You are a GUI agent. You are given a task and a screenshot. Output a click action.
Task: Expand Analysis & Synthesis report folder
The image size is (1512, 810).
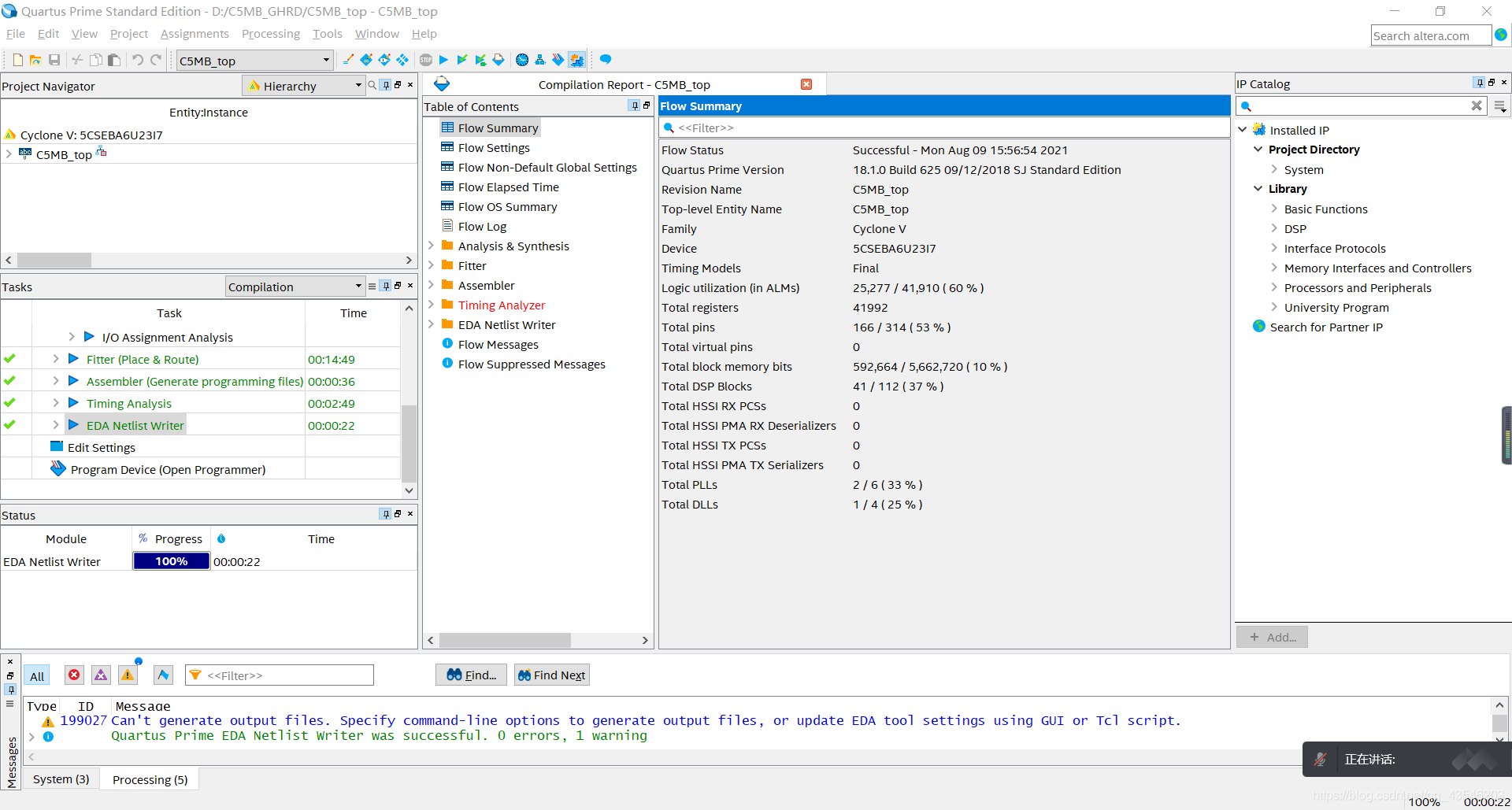[x=431, y=246]
